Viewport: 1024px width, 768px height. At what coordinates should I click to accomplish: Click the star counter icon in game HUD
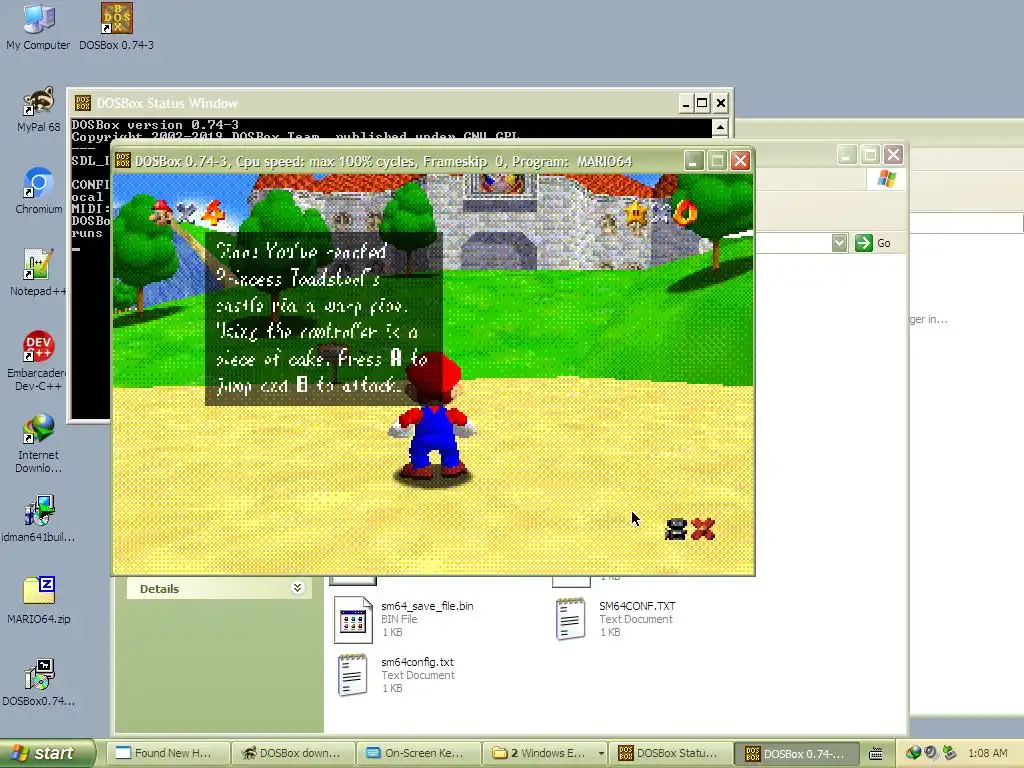pyautogui.click(x=635, y=212)
